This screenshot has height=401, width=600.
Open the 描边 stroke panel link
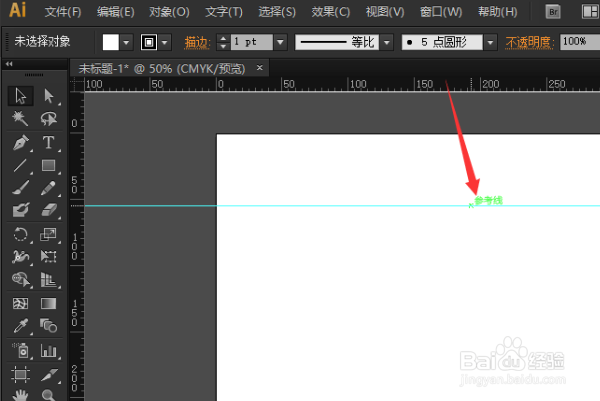pos(197,42)
